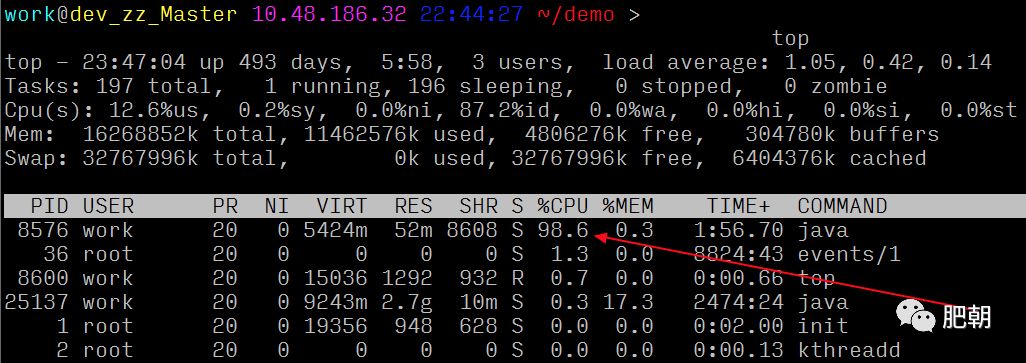Click the TIME+ column header
The image size is (1026, 363).
(739, 207)
